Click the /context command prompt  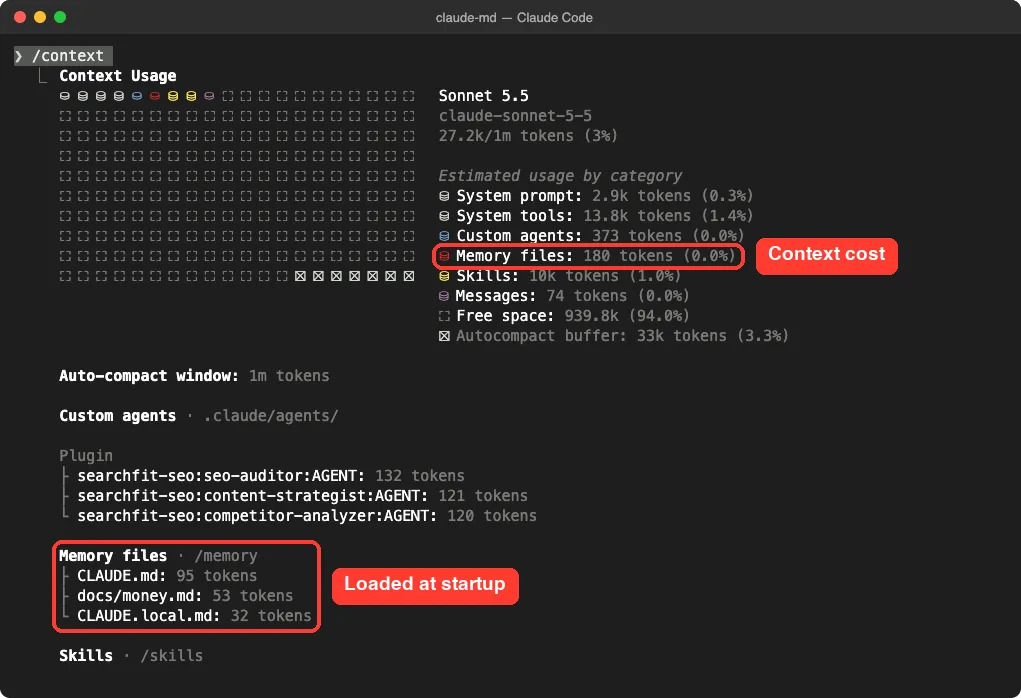[63, 56]
